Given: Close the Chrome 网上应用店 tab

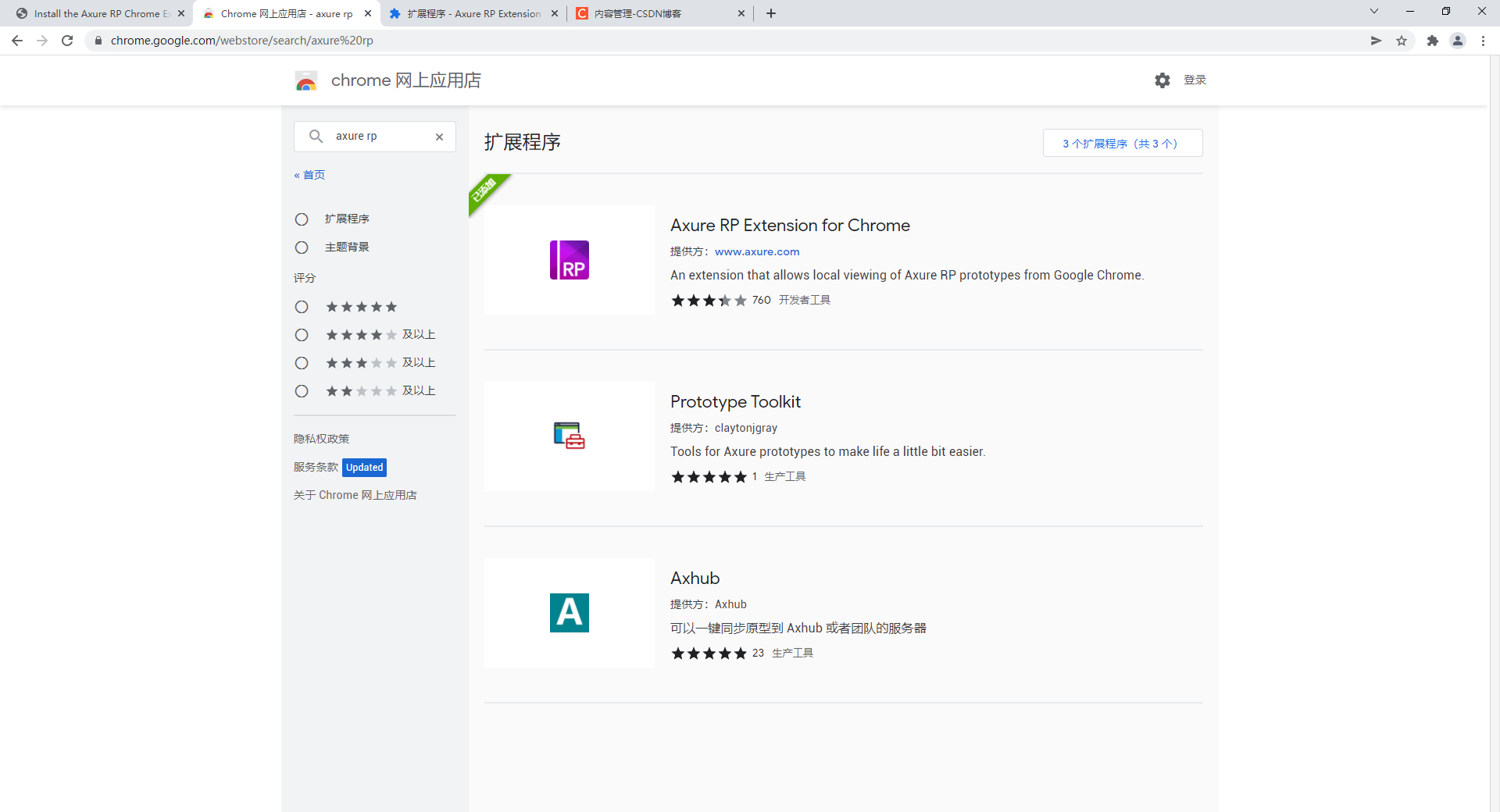Looking at the screenshot, I should click(368, 13).
